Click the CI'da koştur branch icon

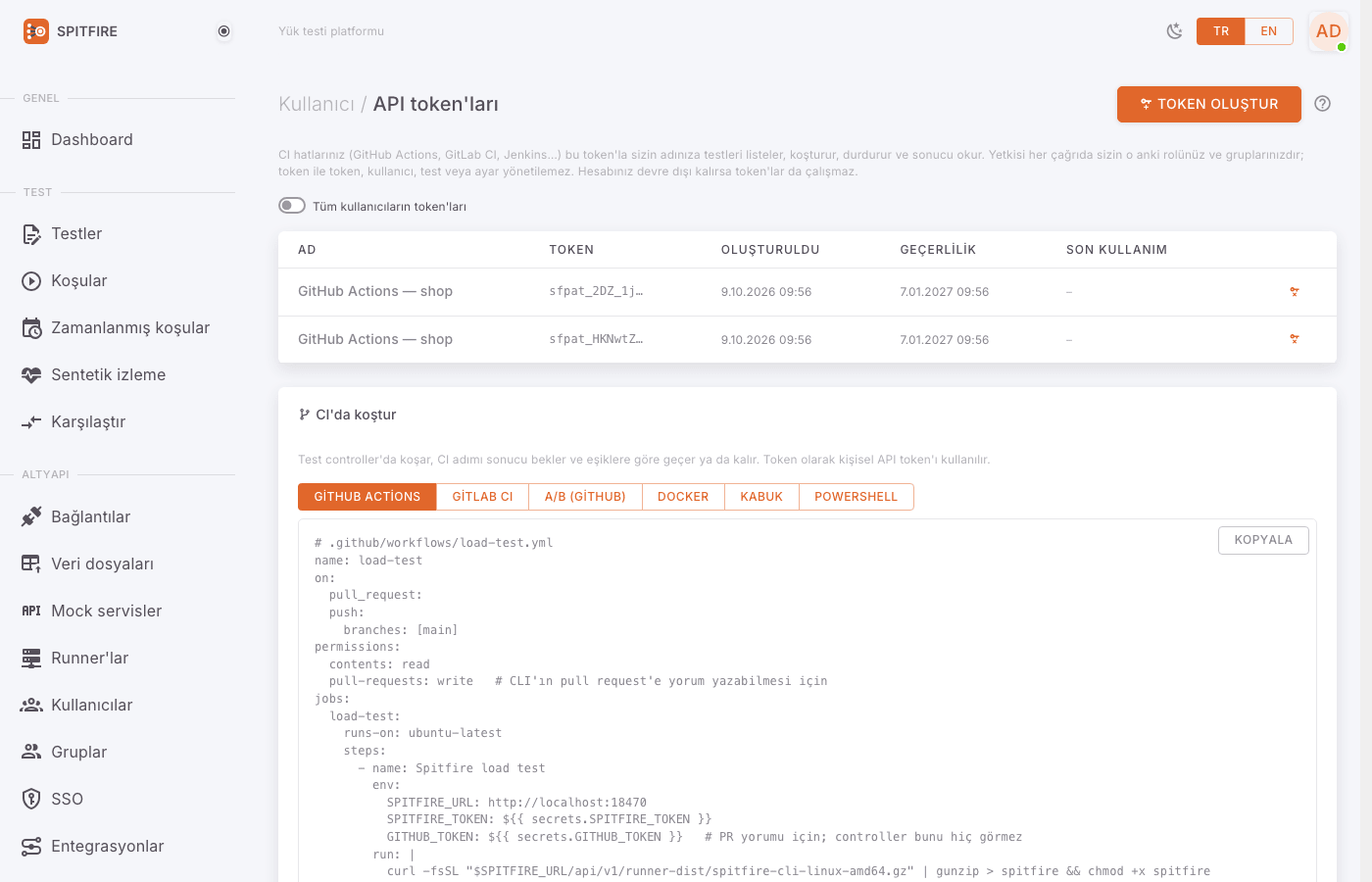(x=304, y=415)
